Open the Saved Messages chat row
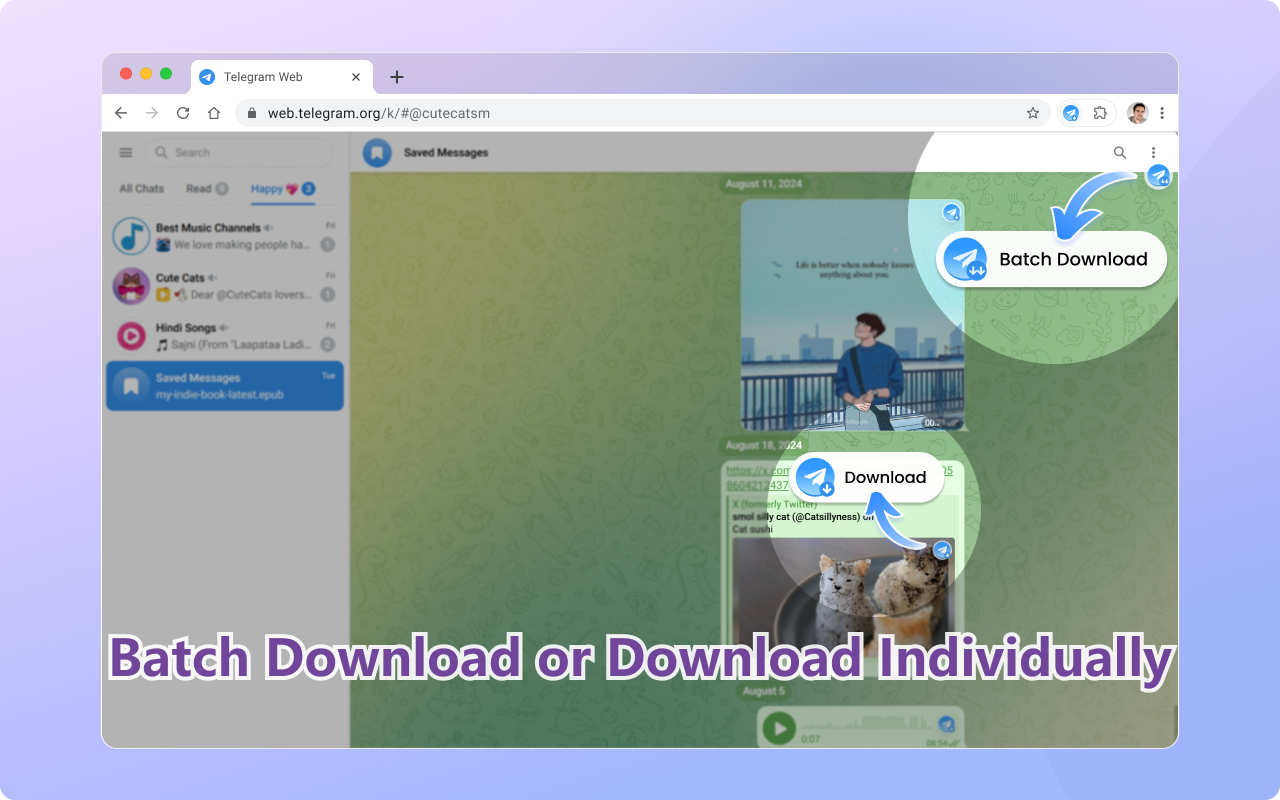The height and width of the screenshot is (800, 1280). click(225, 386)
